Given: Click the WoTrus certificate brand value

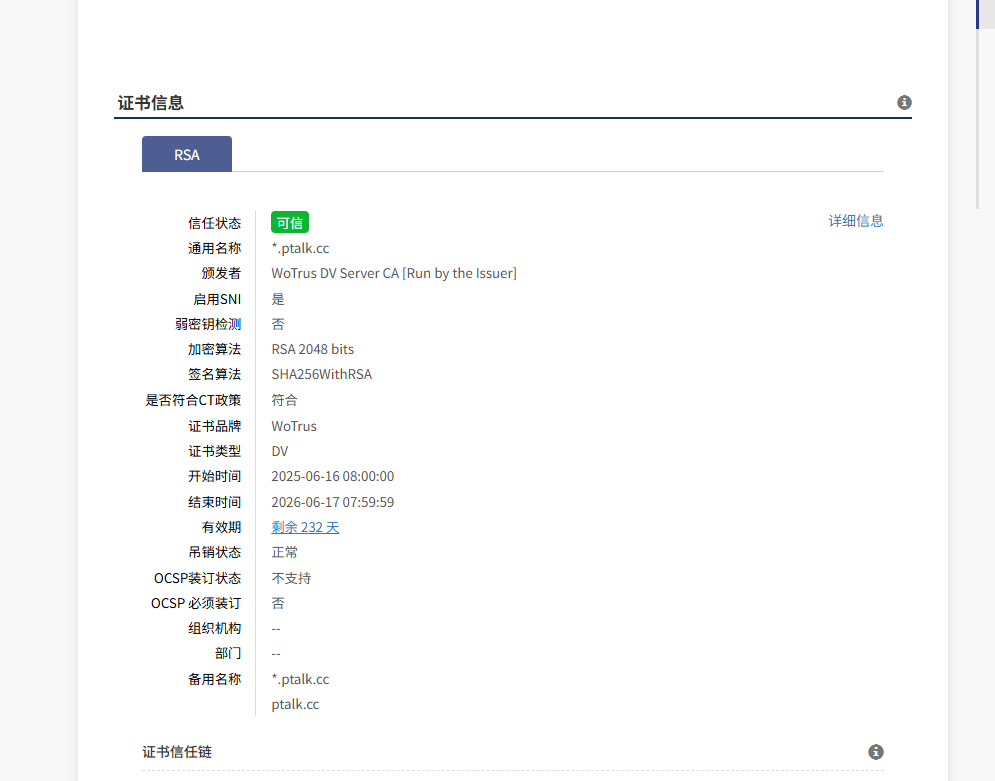Looking at the screenshot, I should coord(294,426).
